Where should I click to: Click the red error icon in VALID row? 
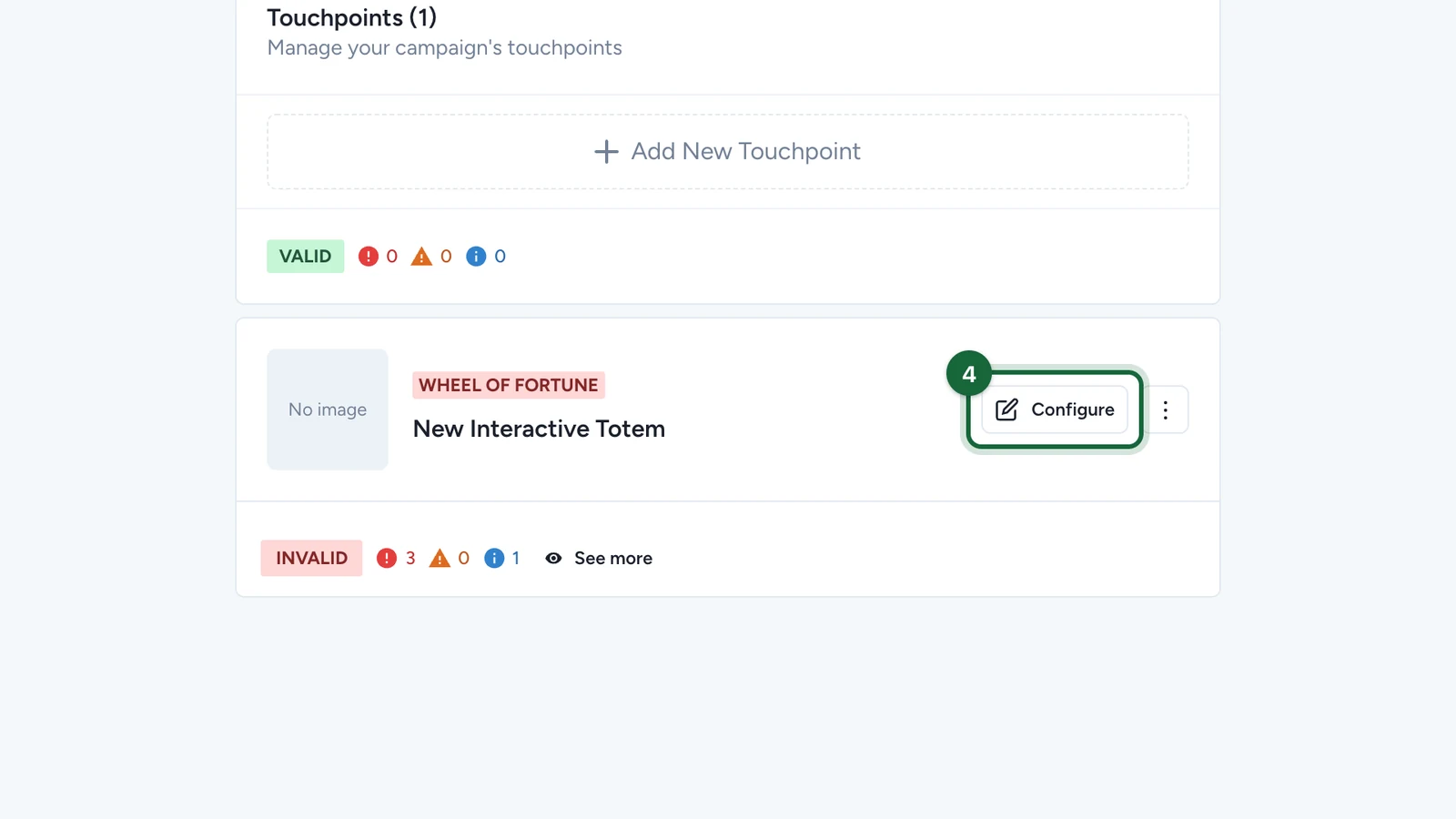368,257
